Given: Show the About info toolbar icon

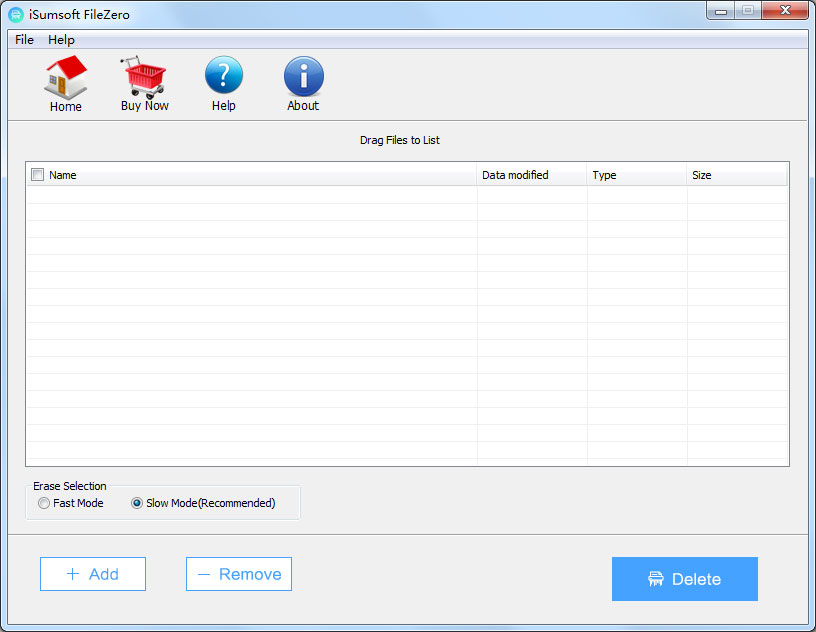Looking at the screenshot, I should (x=303, y=77).
